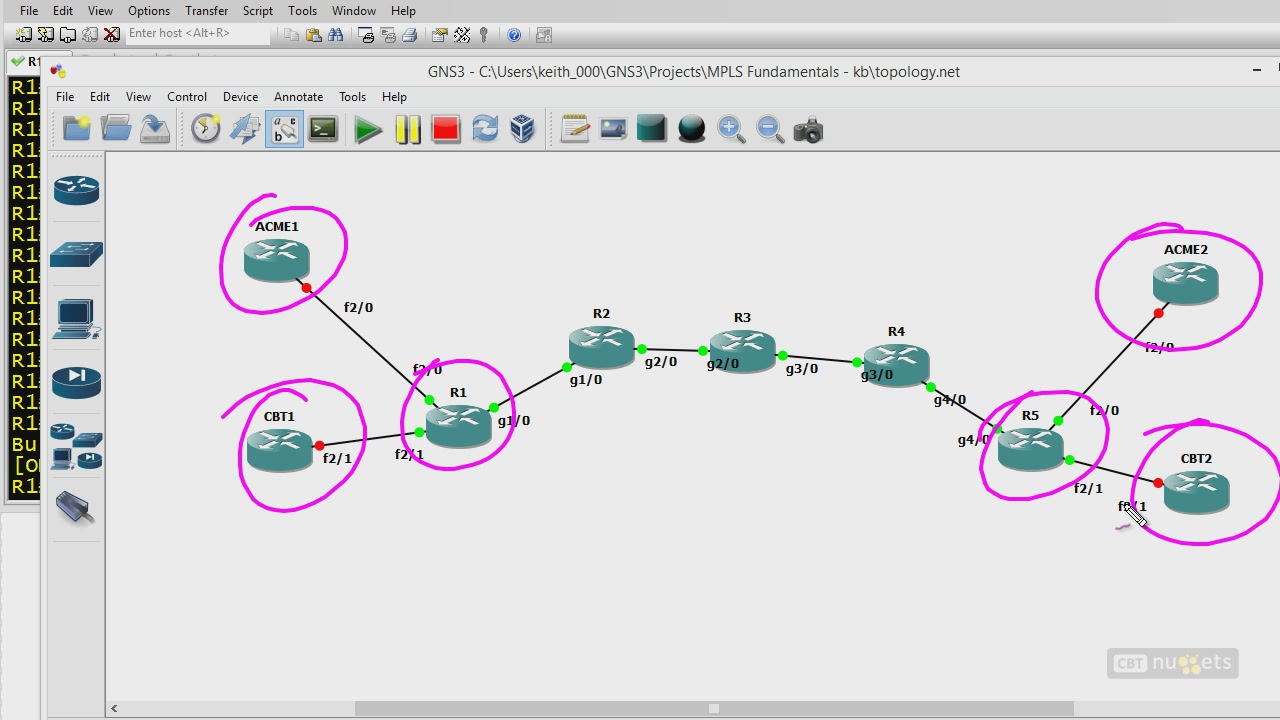Click terminal toolbar Session Options icon

439,35
